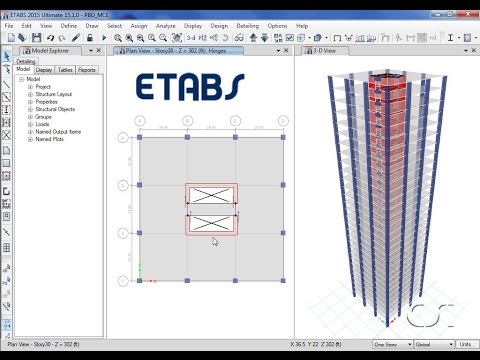Choose the draw walls tool

pos(6,191)
